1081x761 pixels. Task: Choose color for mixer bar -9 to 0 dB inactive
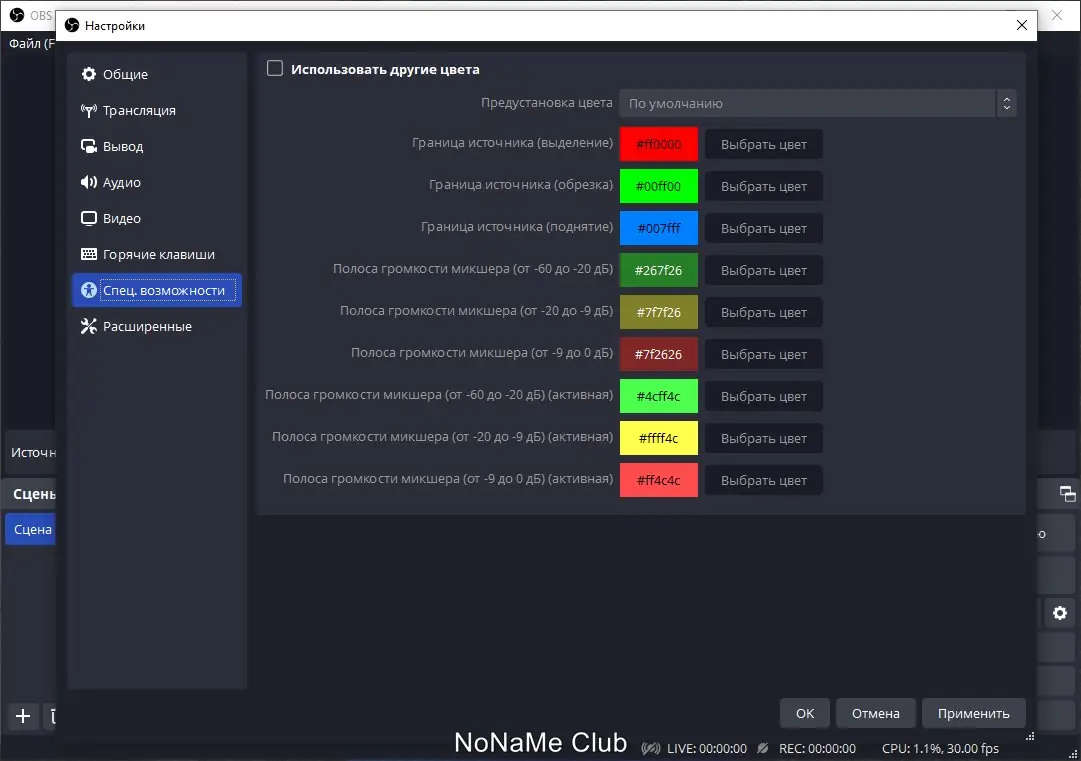coord(764,355)
